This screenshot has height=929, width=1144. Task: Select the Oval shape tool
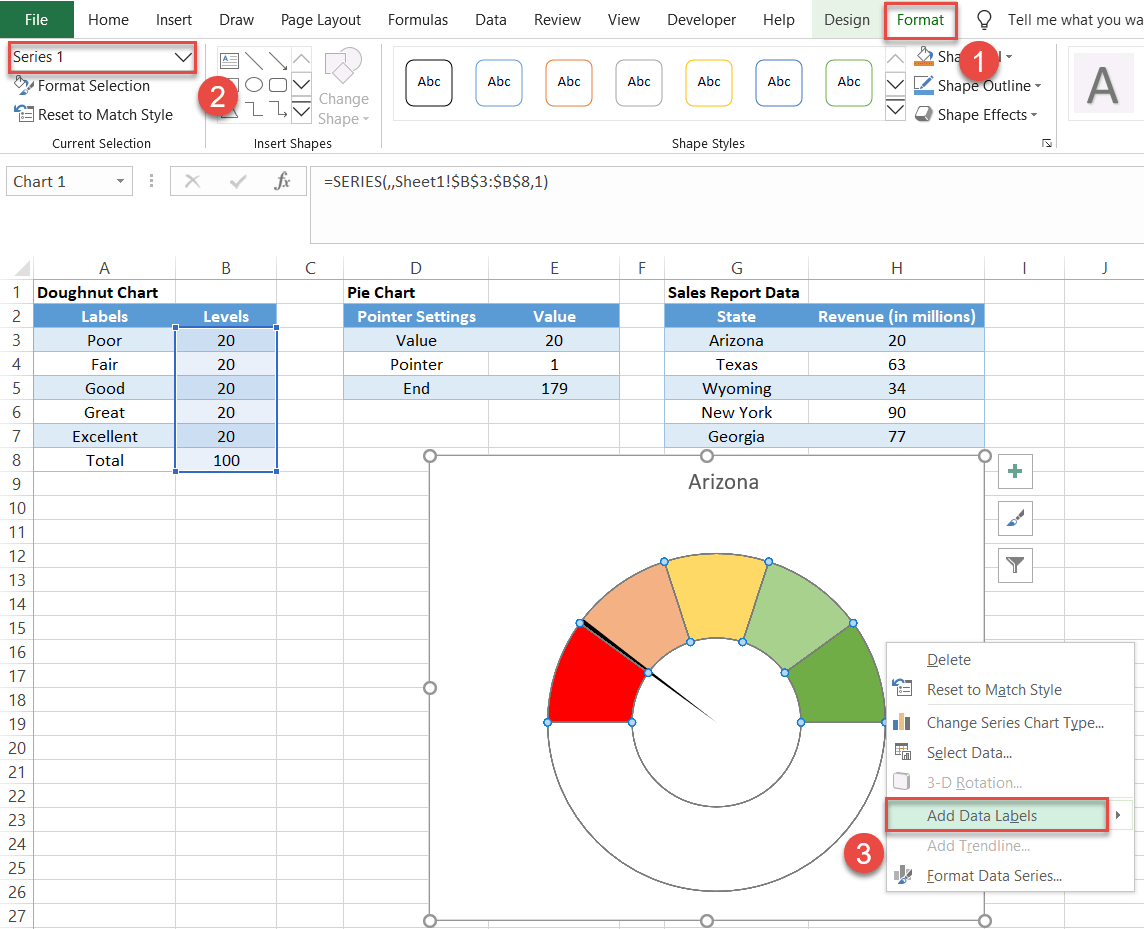point(254,84)
